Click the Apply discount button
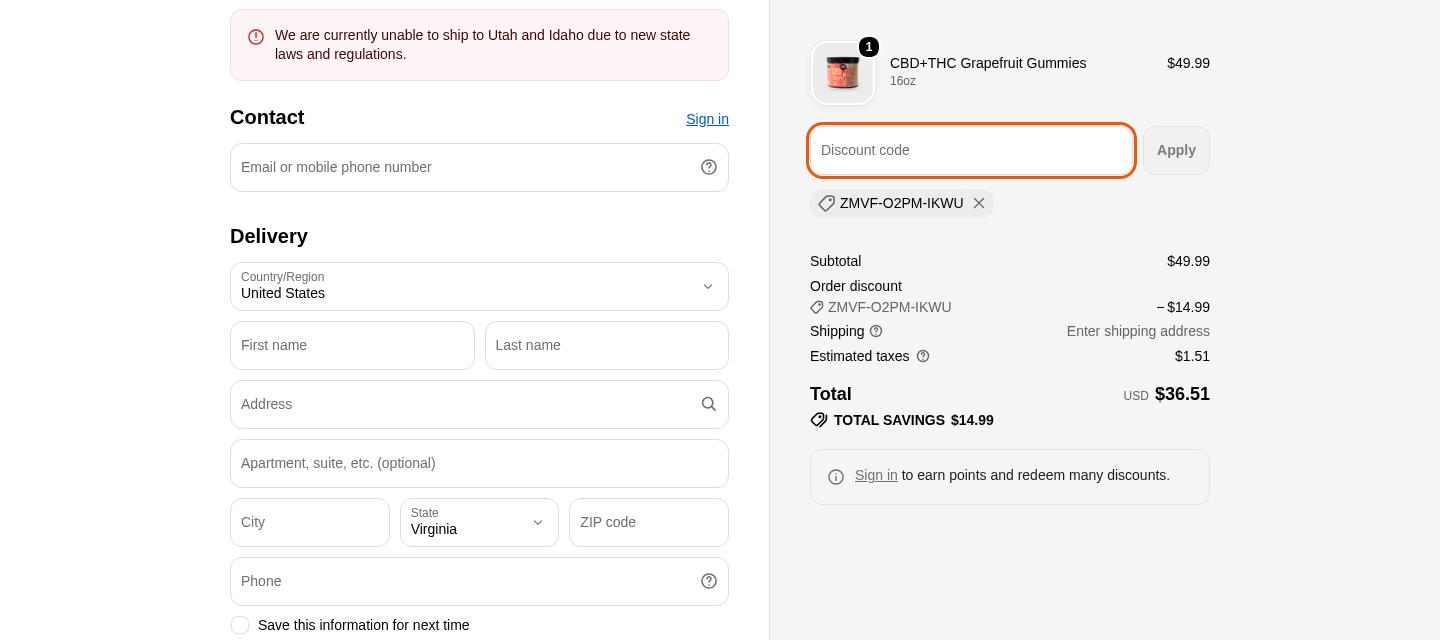 click(1176, 150)
